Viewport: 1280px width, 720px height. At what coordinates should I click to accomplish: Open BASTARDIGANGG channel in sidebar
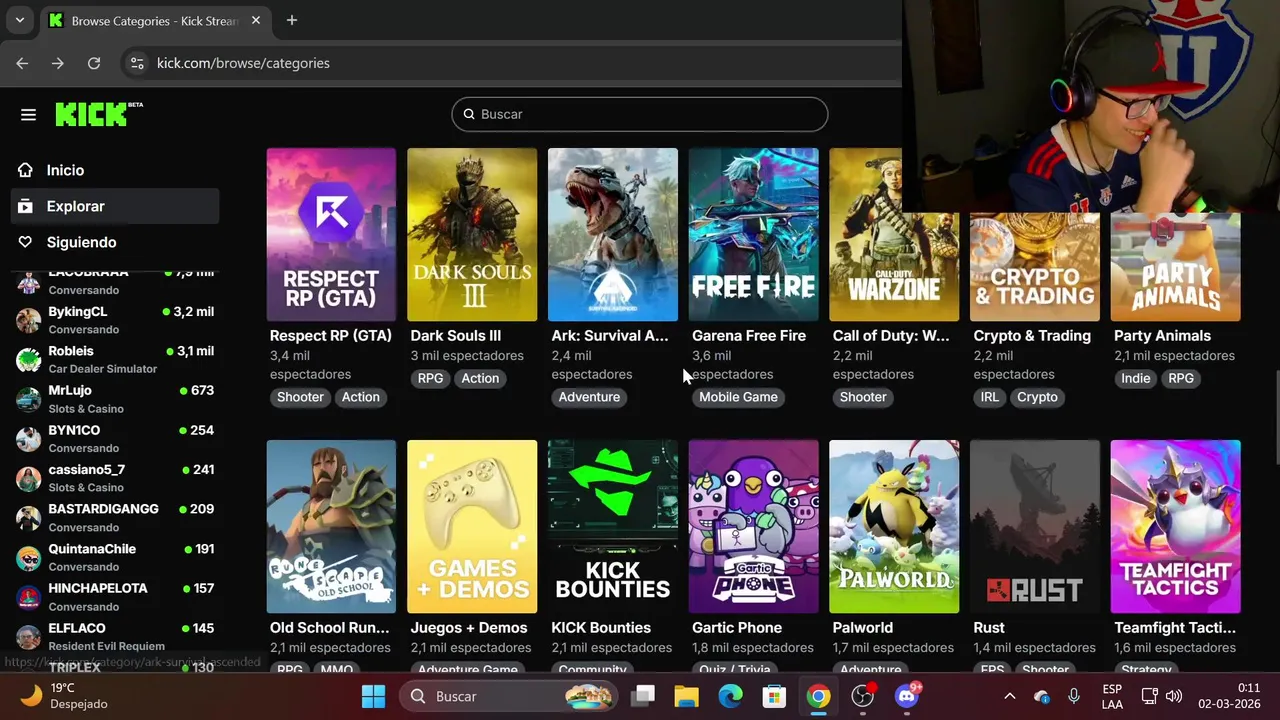tap(115, 517)
